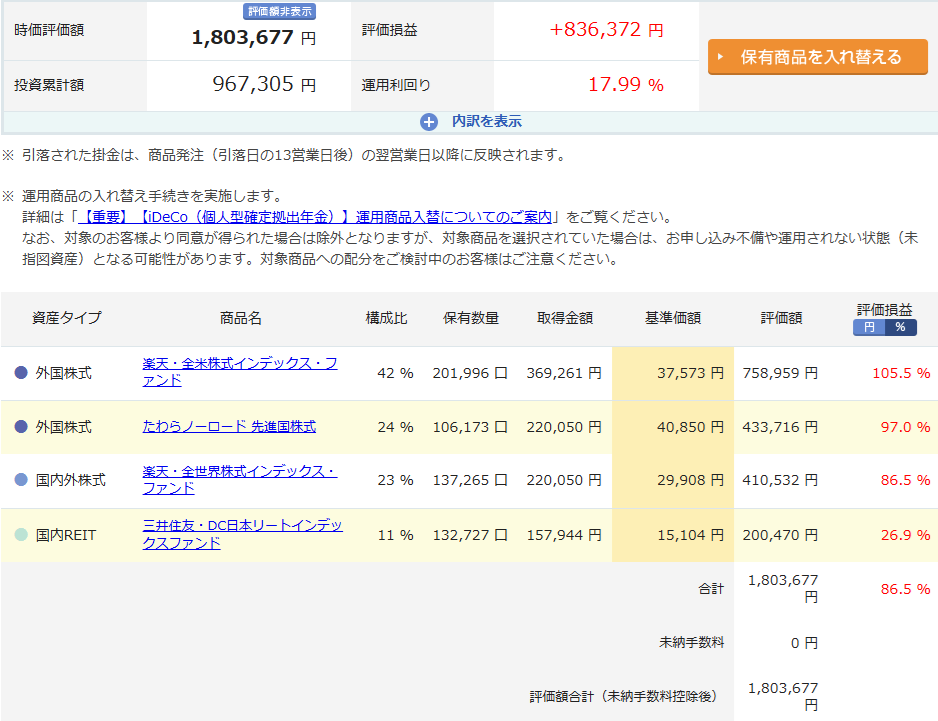Viewport: 938px width, 721px height.
Task: Toggle the 評価額非表示 badge
Action: [280, 12]
